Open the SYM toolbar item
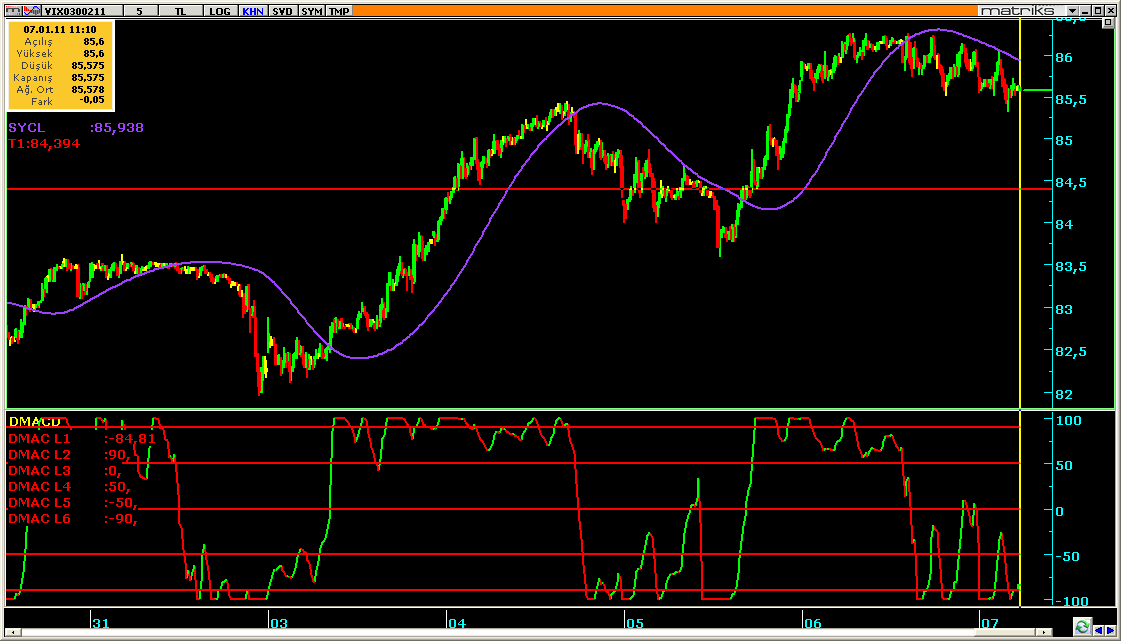 coord(311,10)
